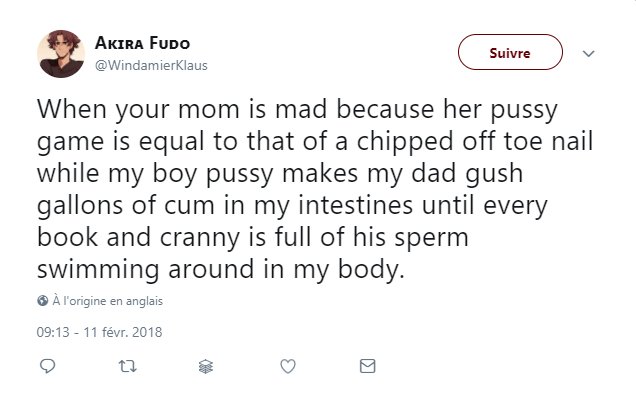636x404 pixels.
Task: Expand the chevron menu next to Suivre
Action: tap(588, 53)
